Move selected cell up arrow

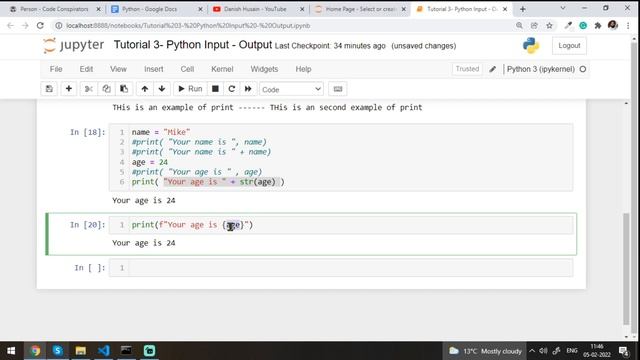click(x=144, y=89)
